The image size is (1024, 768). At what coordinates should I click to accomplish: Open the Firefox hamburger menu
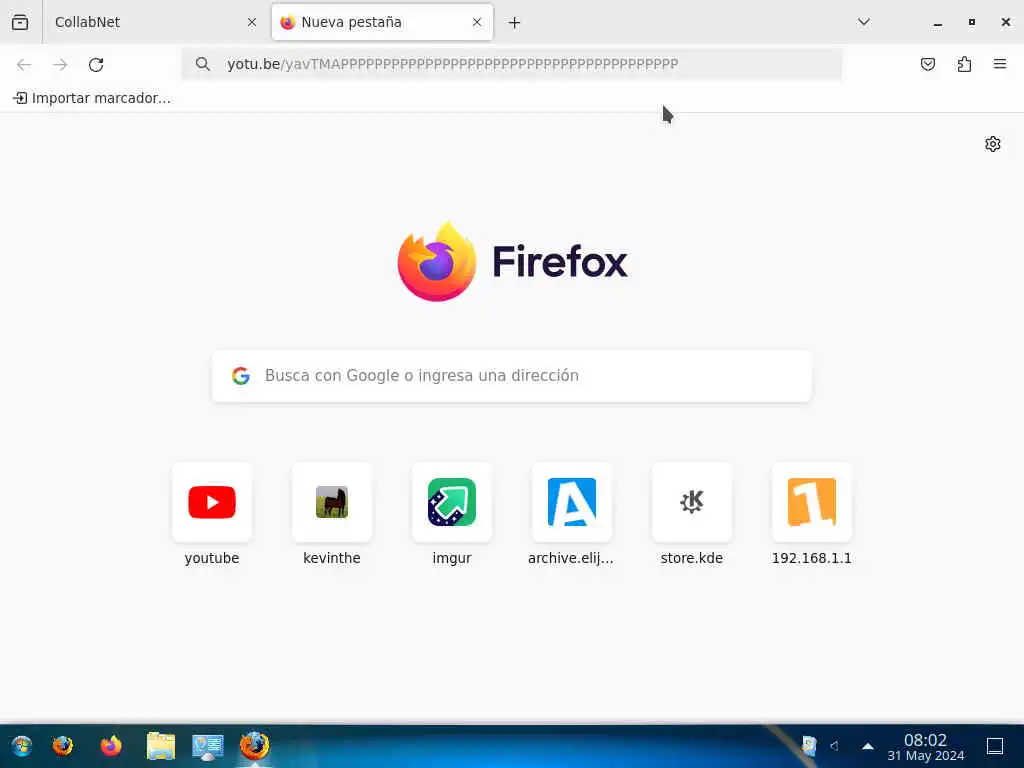(x=1000, y=64)
